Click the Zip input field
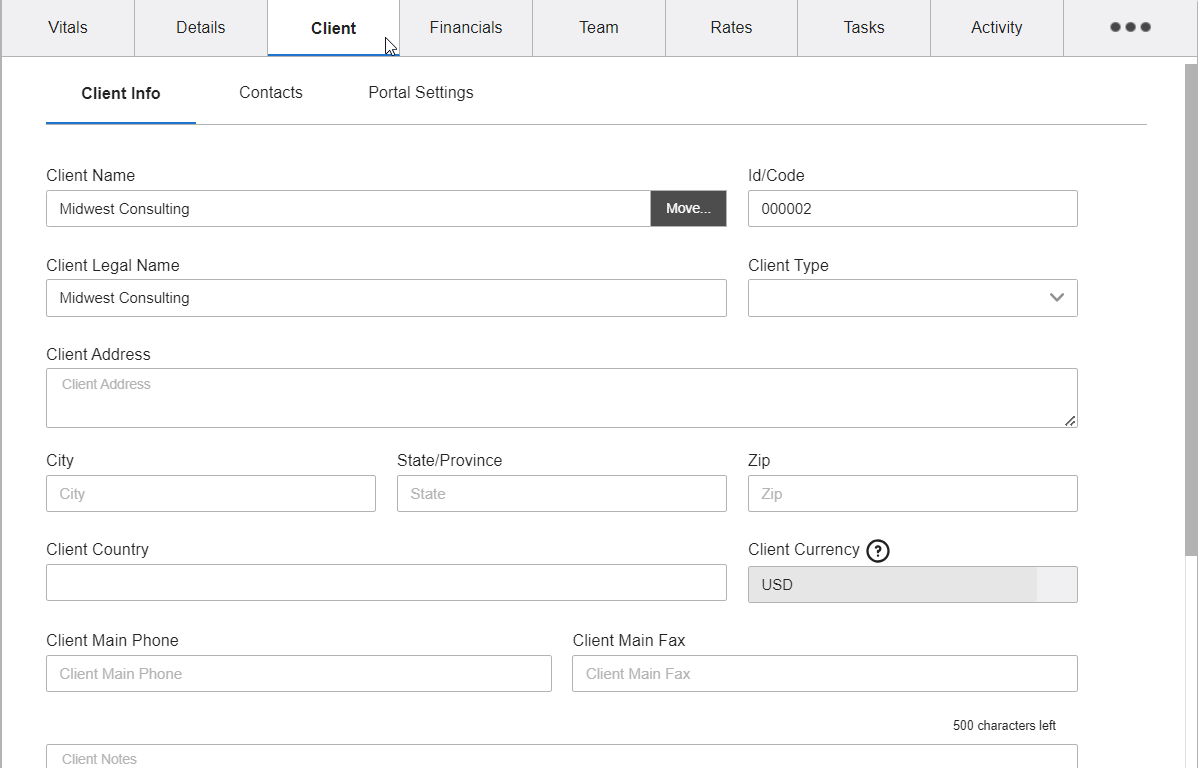The width and height of the screenshot is (1203, 768). tap(912, 493)
